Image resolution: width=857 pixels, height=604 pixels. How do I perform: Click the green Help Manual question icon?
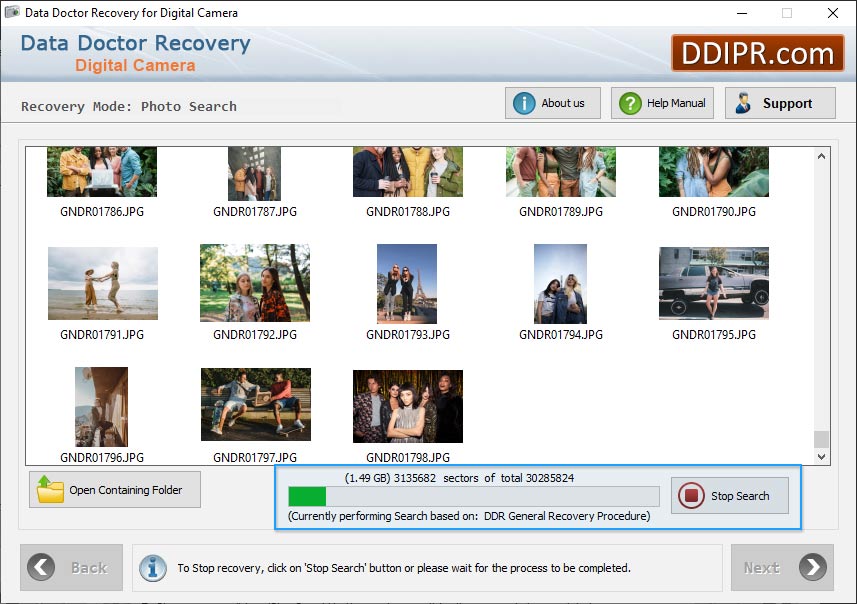pos(630,103)
